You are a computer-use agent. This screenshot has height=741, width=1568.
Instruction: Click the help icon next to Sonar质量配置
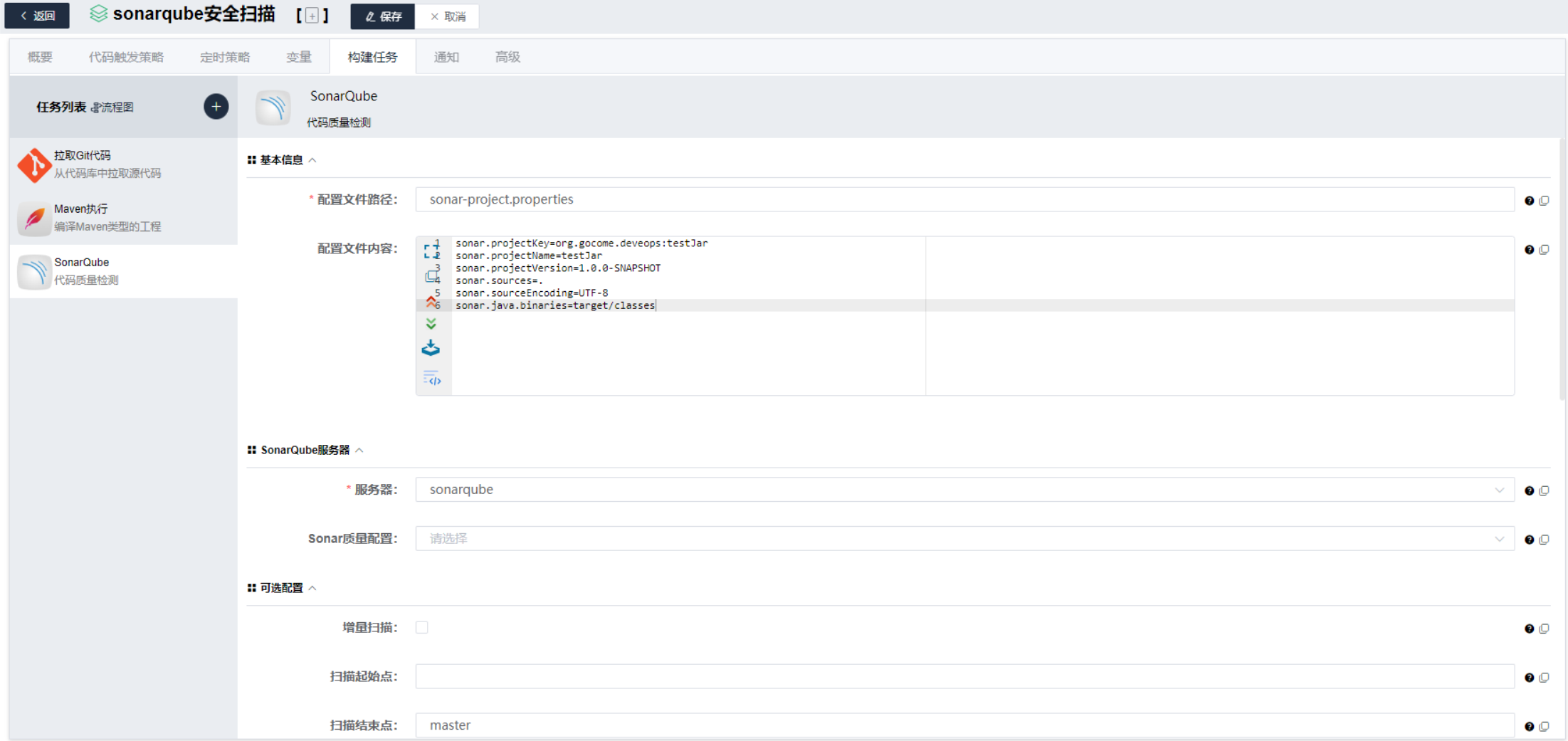[x=1529, y=539]
